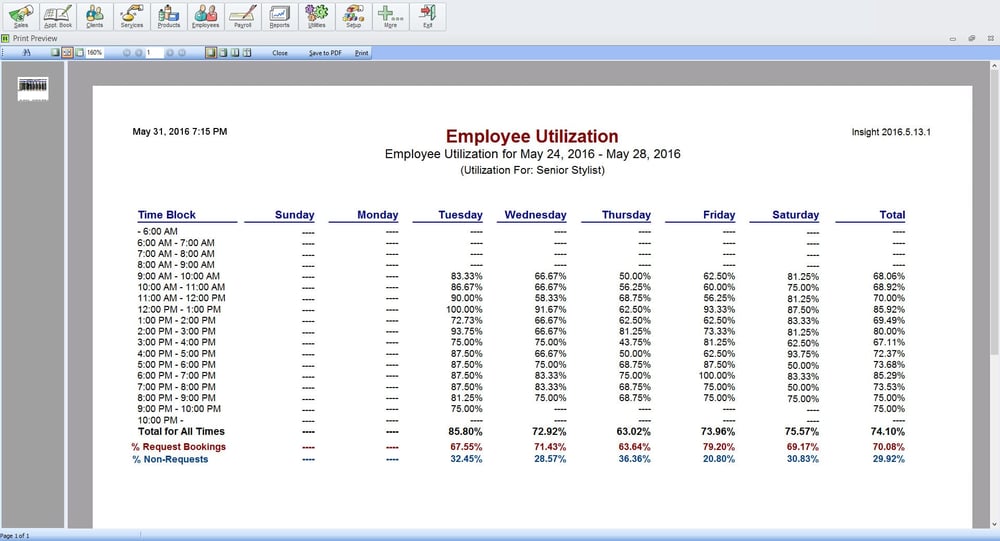Open the Appt. Book icon

pos(57,16)
